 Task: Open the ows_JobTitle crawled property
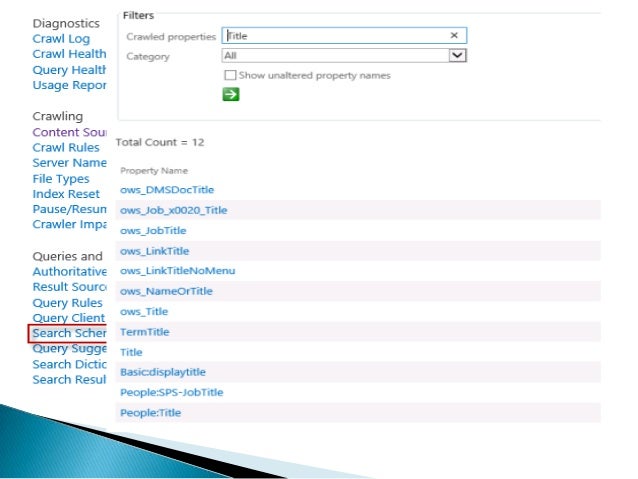153,231
